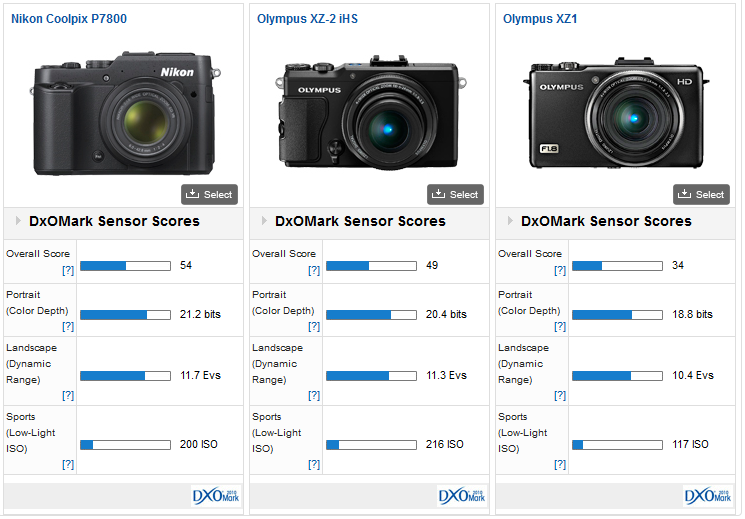
Task: Open the Nikon Coolpix P7800 title link
Action: (x=69, y=19)
